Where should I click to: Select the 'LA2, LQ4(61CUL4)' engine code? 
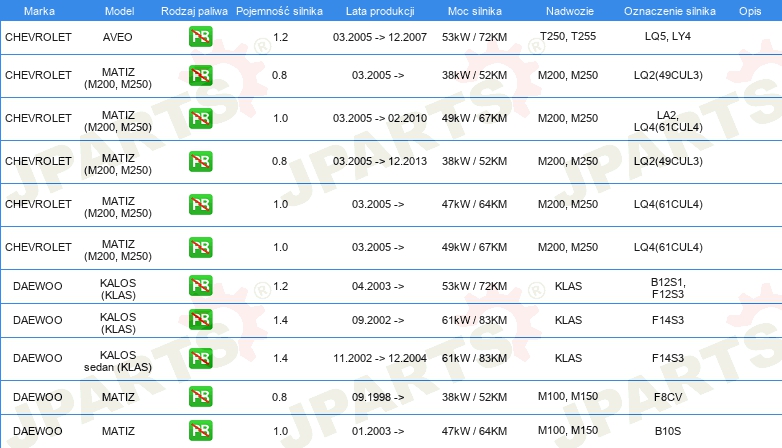pos(668,121)
